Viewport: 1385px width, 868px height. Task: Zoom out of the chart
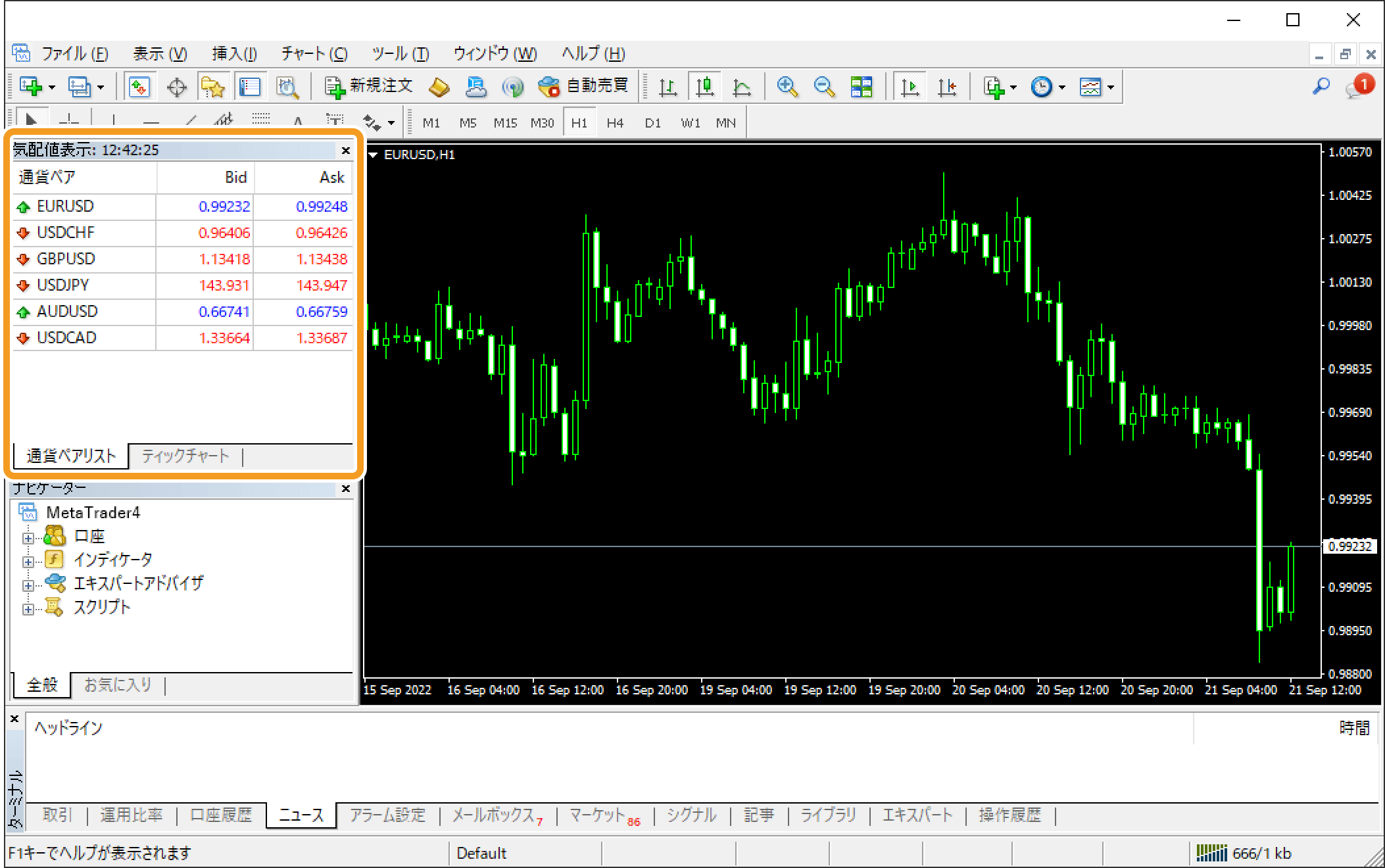coord(823,87)
